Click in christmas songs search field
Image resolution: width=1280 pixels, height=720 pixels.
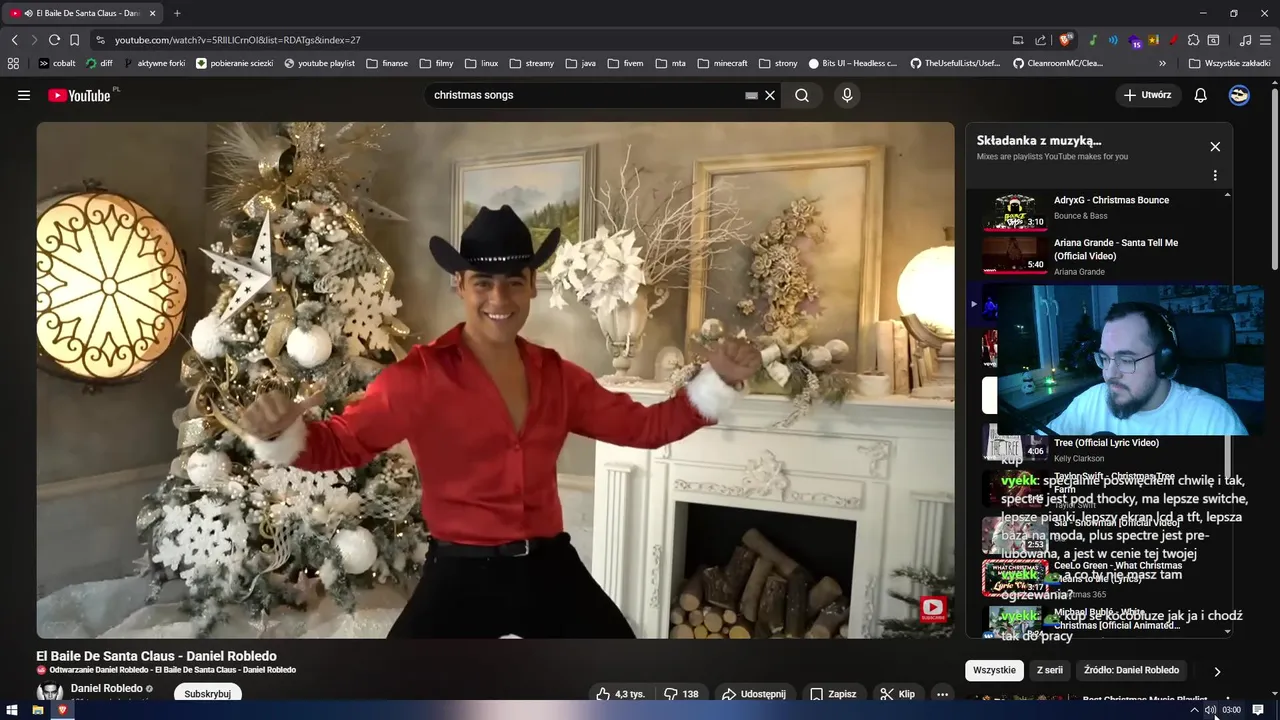click(x=585, y=95)
